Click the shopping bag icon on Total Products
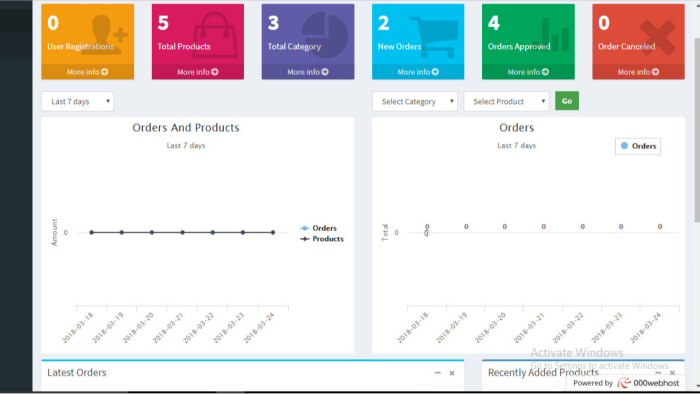Screen dimensions: 700x394 coord(215,35)
